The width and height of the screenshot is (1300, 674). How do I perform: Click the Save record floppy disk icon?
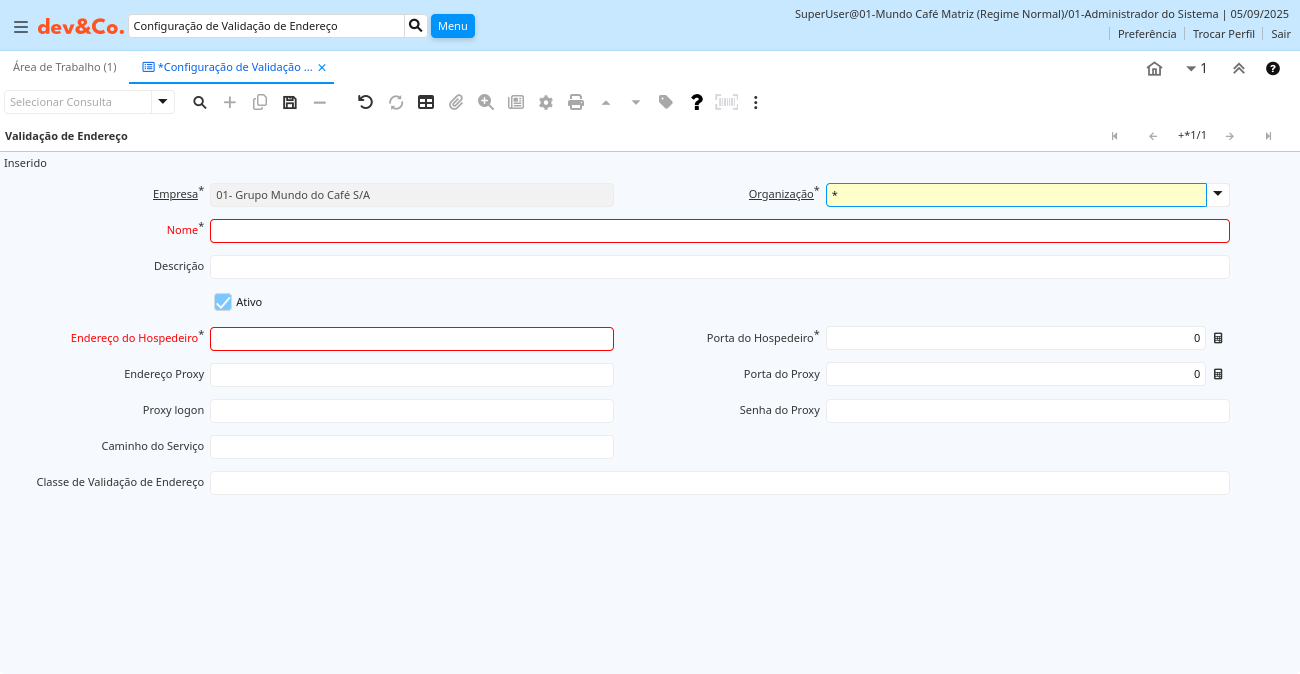[290, 102]
